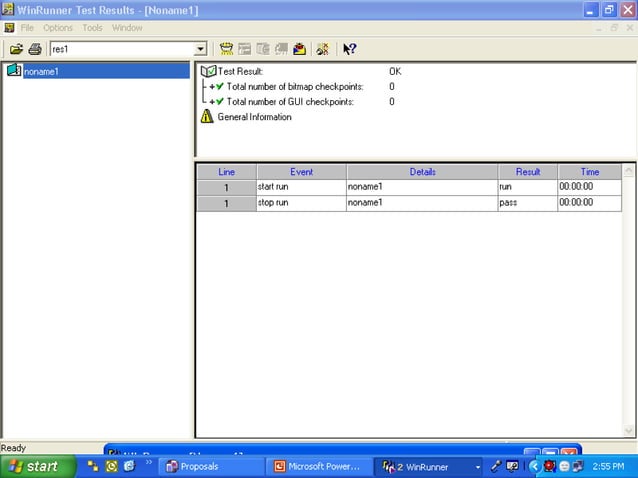Click the Windows start button

37,466
